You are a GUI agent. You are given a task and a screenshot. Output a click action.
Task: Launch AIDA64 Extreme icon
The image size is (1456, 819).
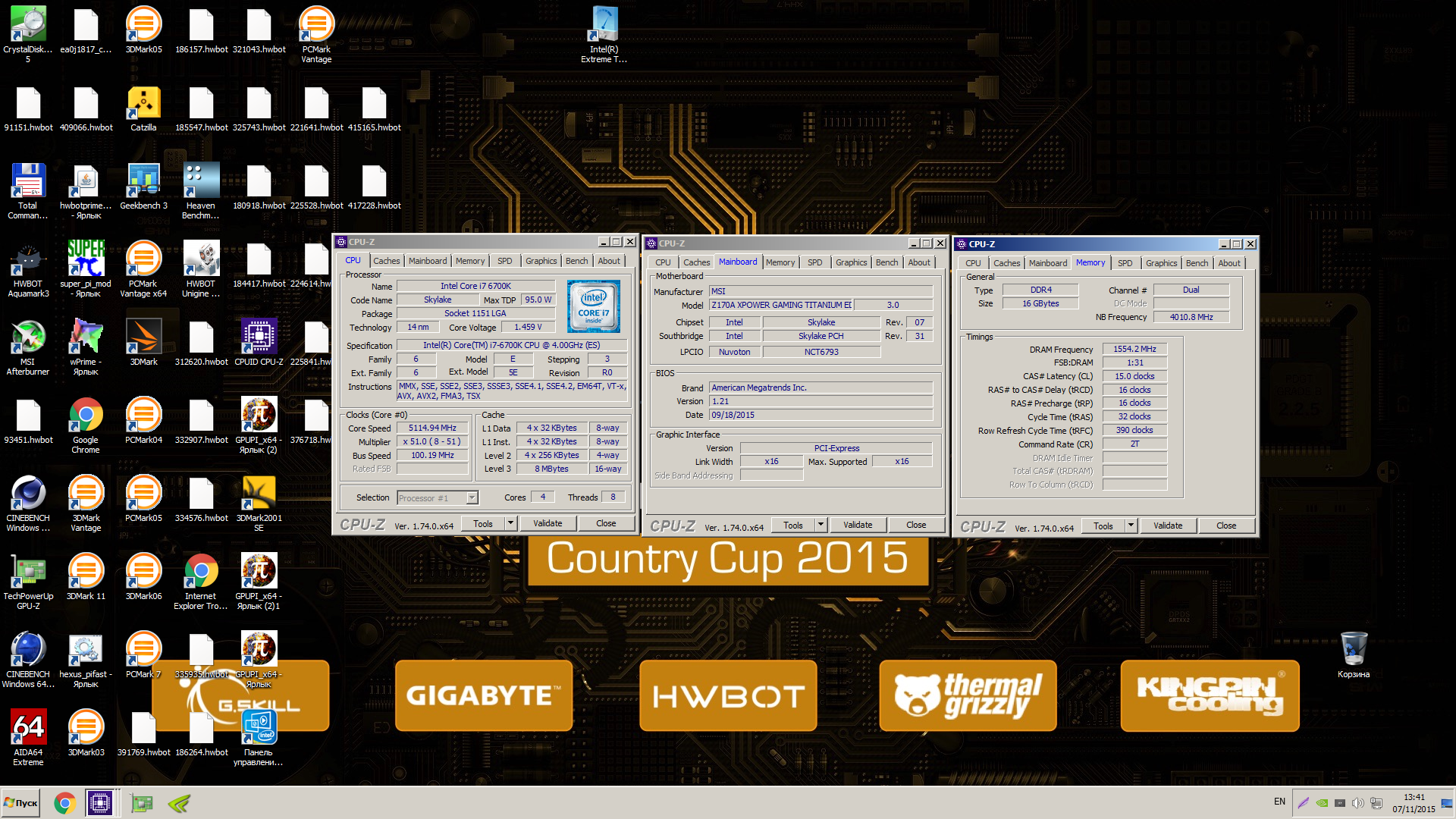click(x=28, y=738)
